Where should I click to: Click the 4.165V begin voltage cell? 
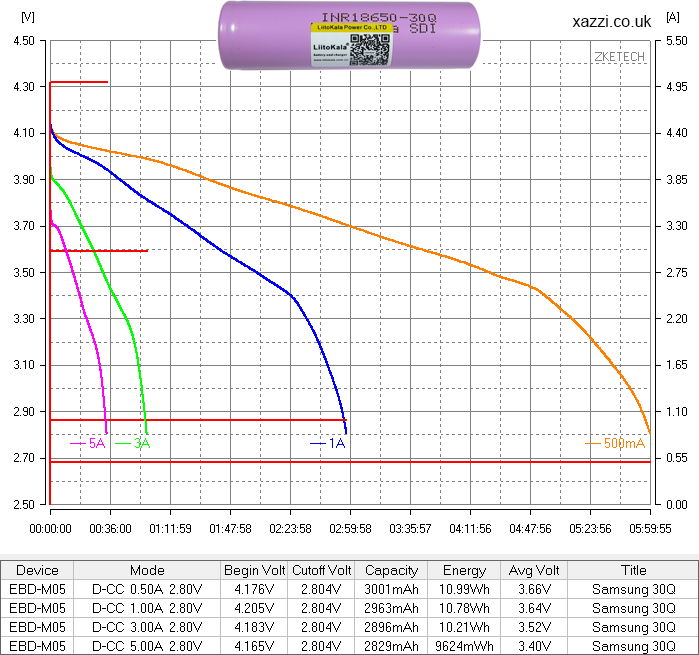point(255,646)
